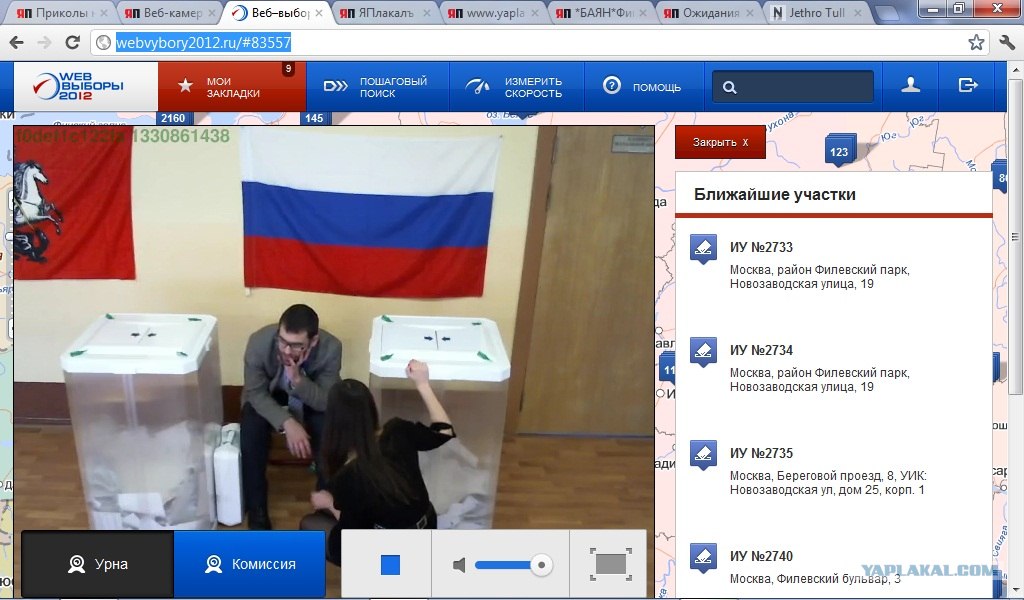Click the site search field
The width and height of the screenshot is (1024, 600).
pos(793,86)
